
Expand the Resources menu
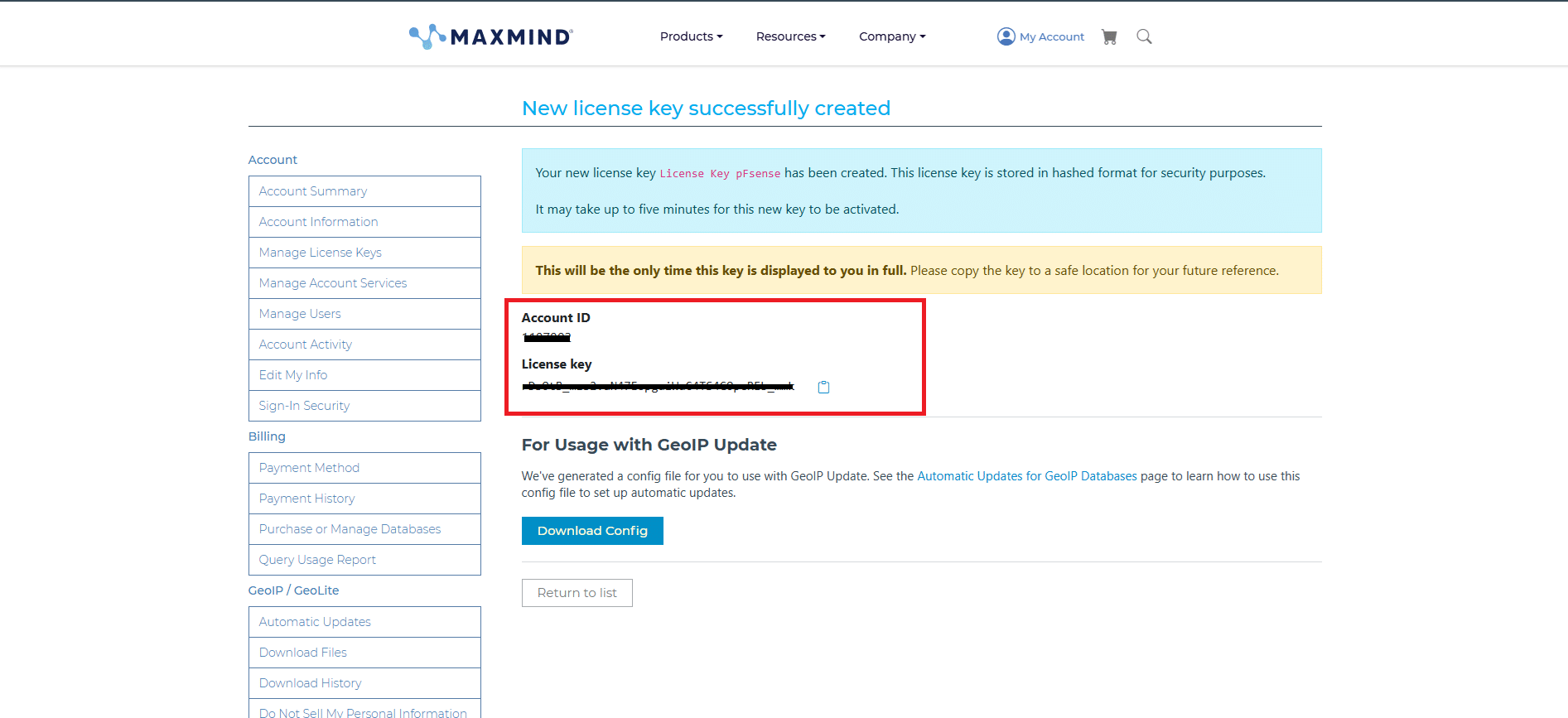tap(790, 36)
